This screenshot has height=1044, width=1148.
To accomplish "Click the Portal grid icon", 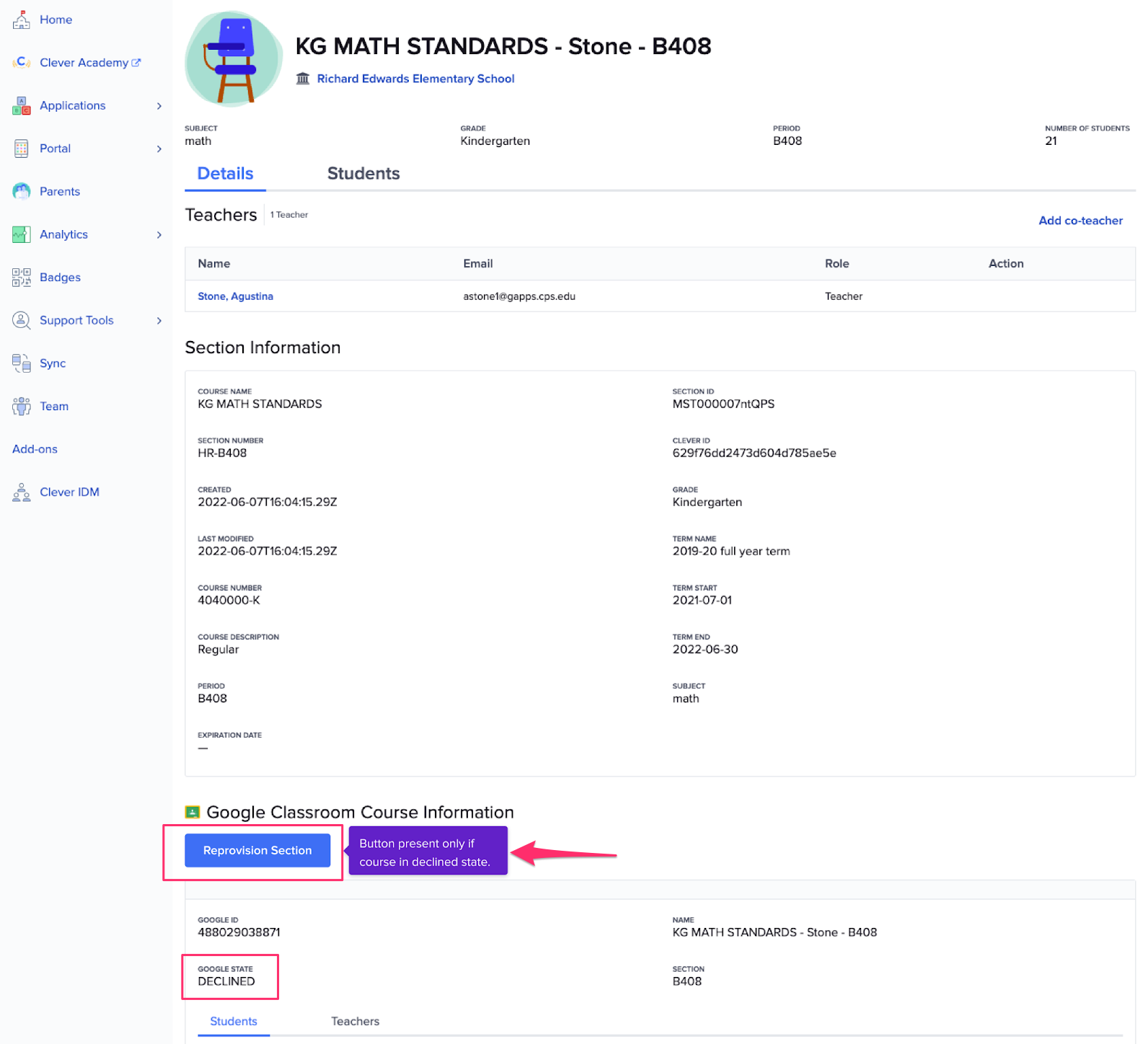I will (22, 149).
